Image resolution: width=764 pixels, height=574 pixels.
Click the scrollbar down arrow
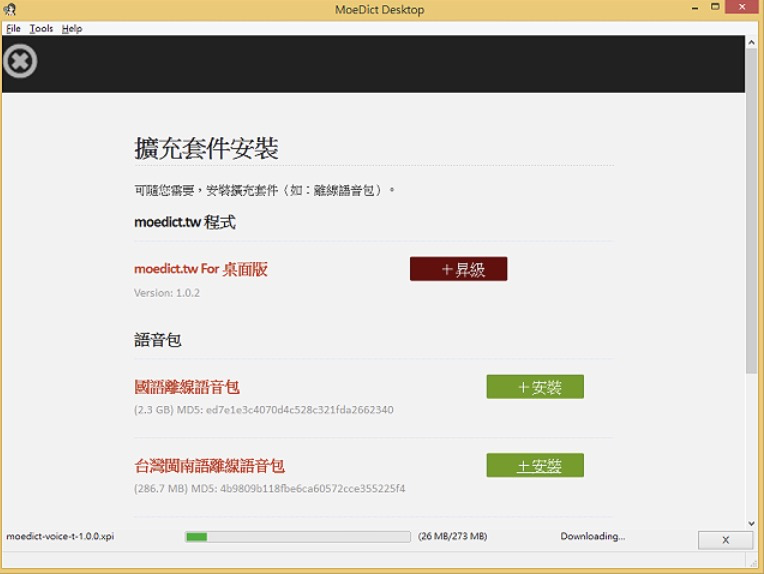[x=752, y=523]
